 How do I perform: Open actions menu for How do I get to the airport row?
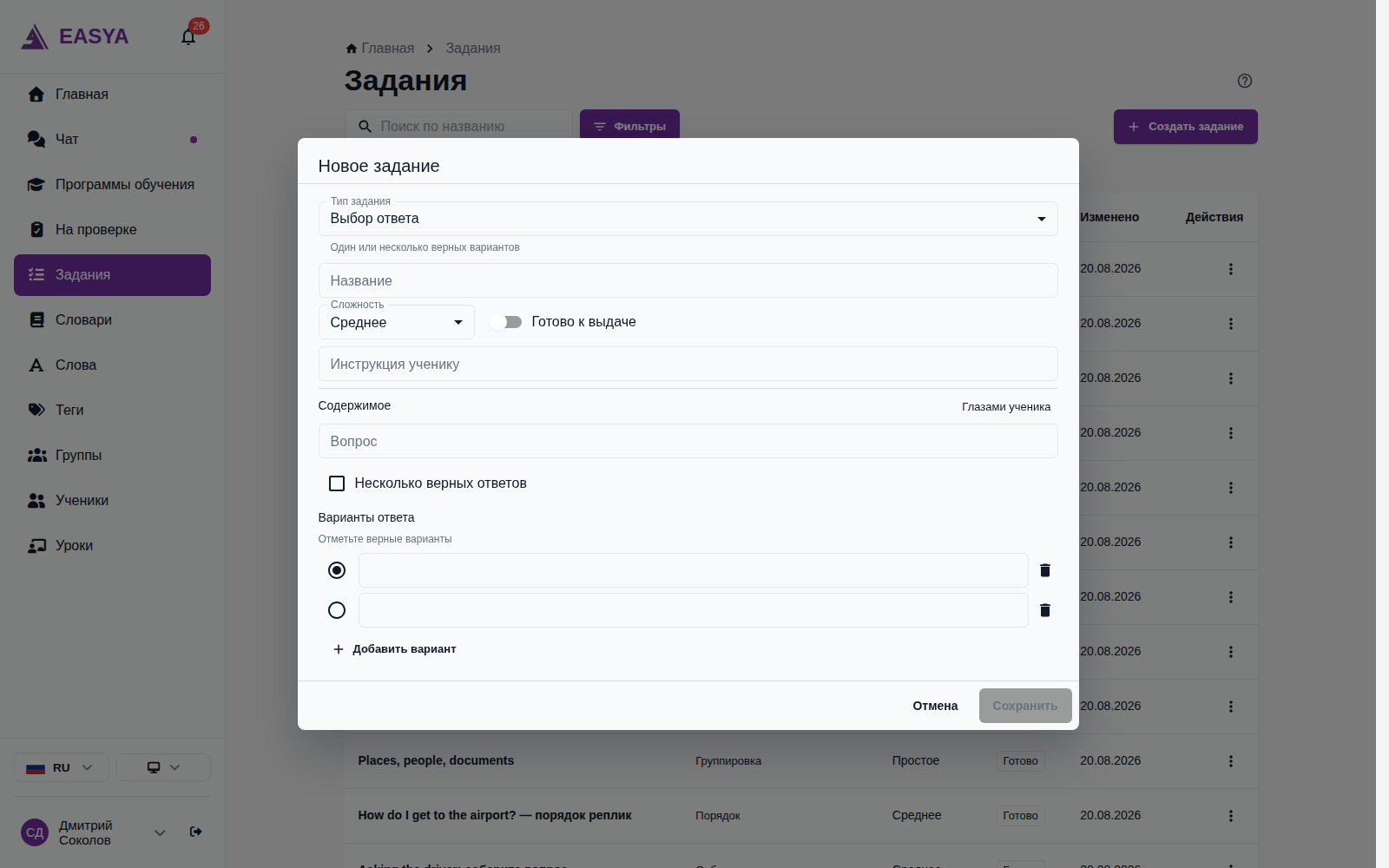point(1230,816)
